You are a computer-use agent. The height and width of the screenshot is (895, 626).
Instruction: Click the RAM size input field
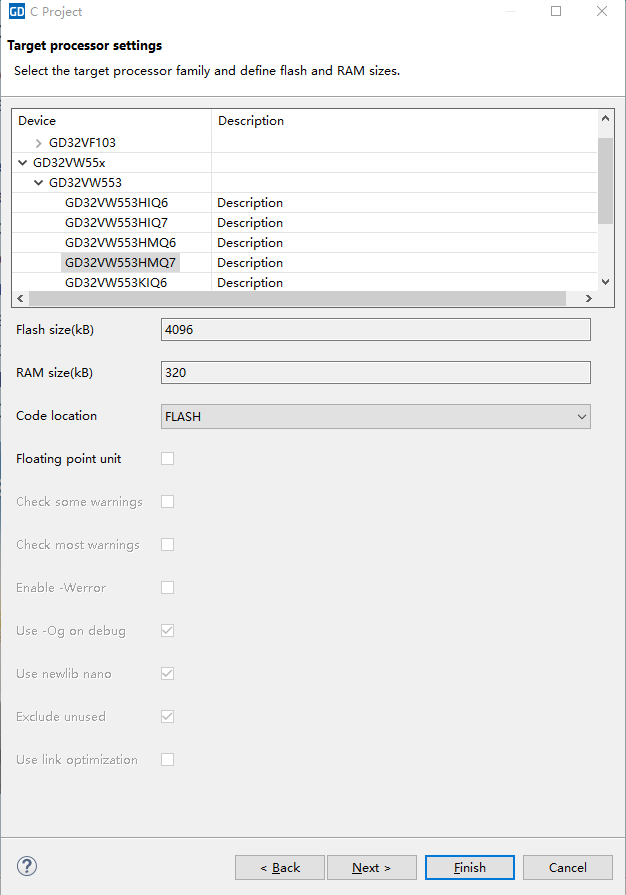375,372
